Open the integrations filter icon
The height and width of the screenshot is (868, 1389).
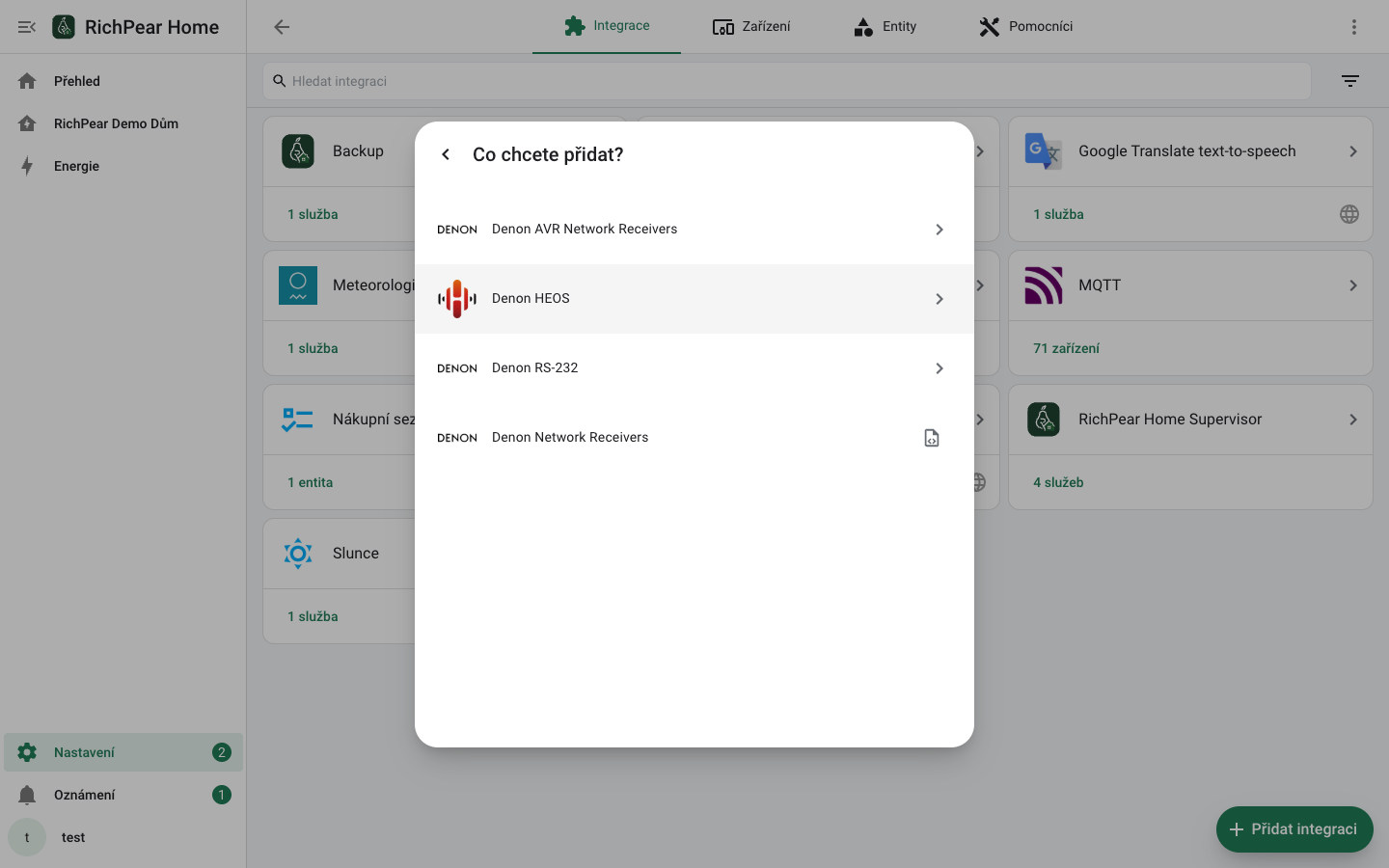coord(1350,81)
